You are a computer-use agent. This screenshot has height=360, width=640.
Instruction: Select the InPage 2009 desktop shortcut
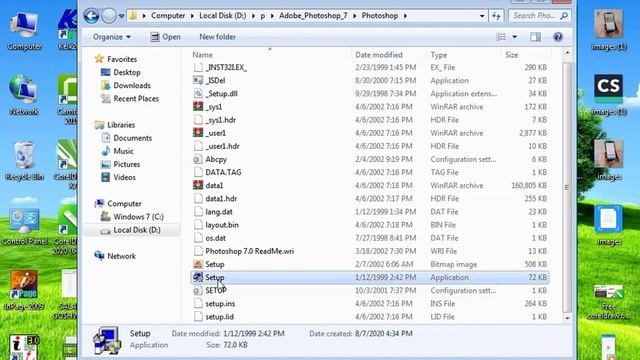(x=24, y=291)
